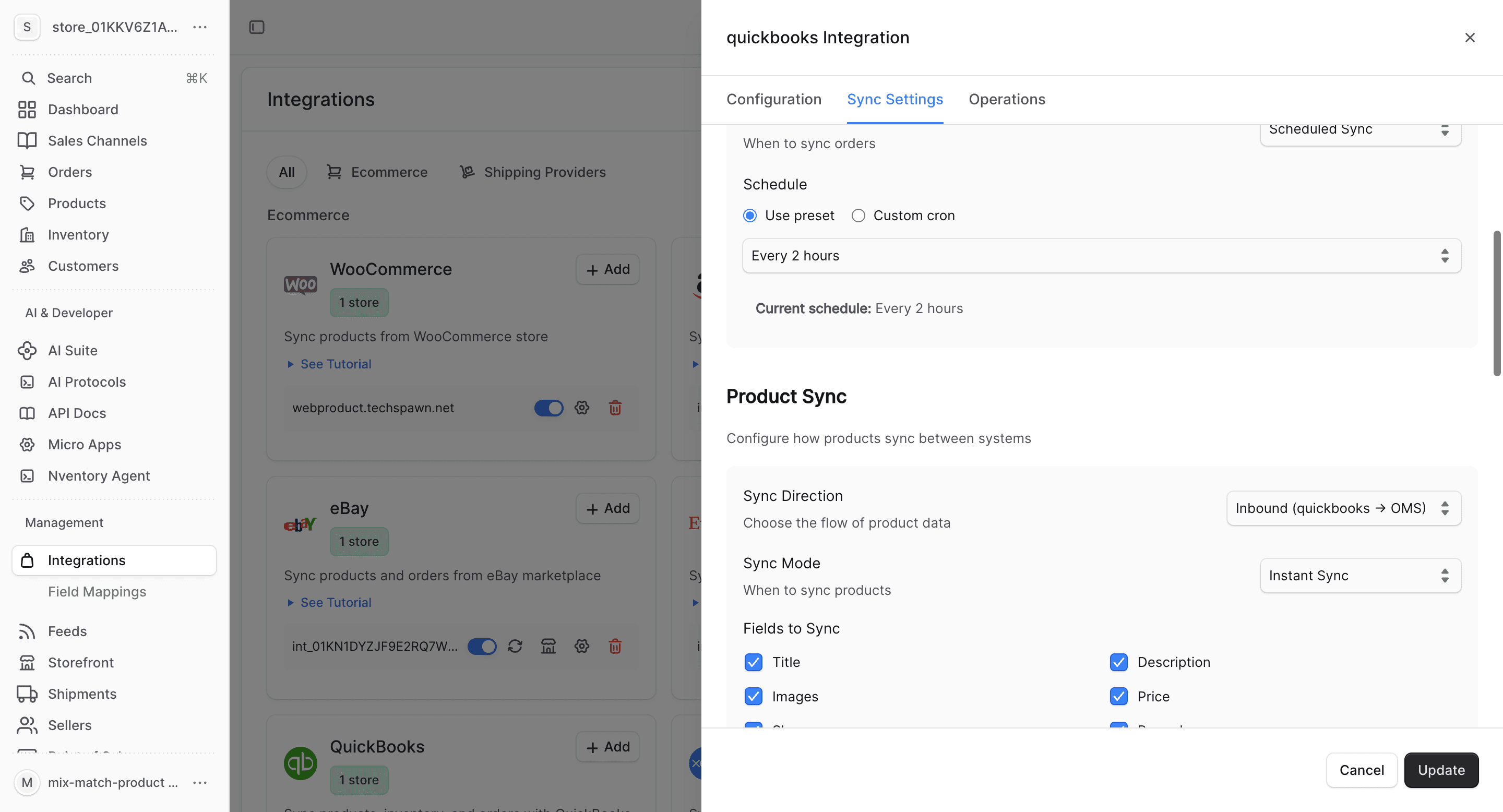Open settings gear for eBay store

(x=582, y=646)
